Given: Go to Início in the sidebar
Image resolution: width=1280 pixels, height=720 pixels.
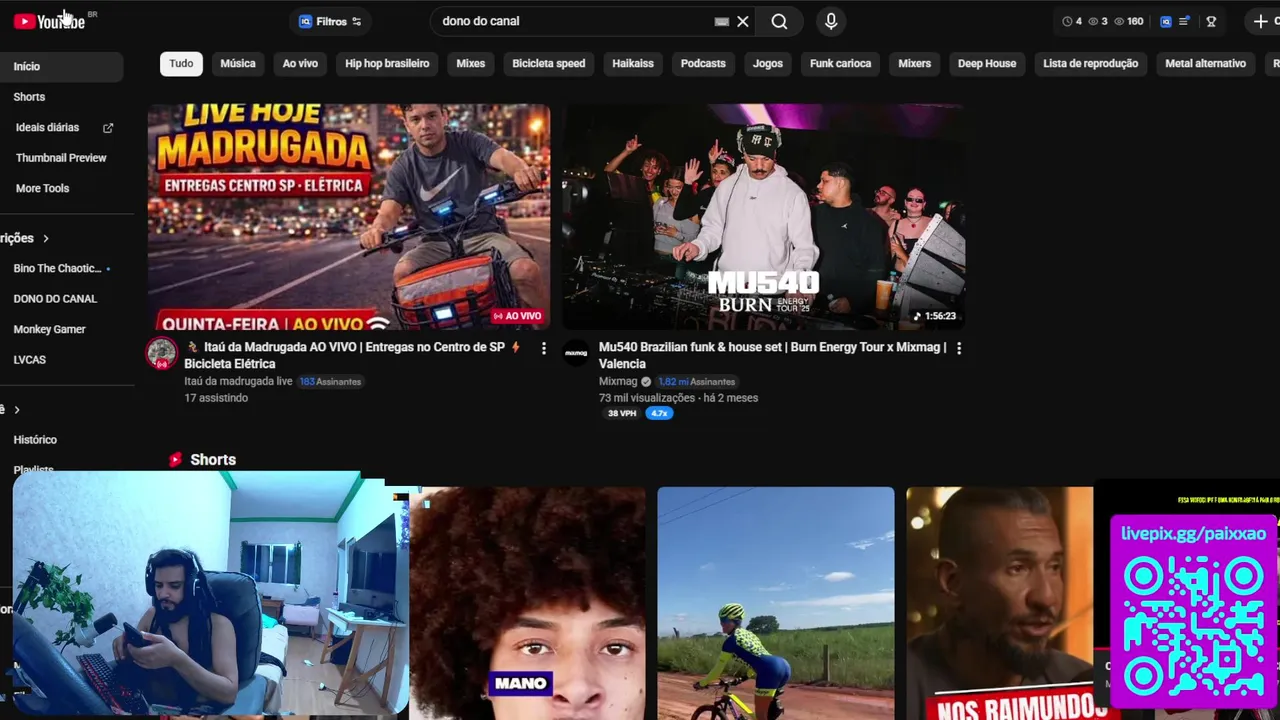Looking at the screenshot, I should coord(61,66).
